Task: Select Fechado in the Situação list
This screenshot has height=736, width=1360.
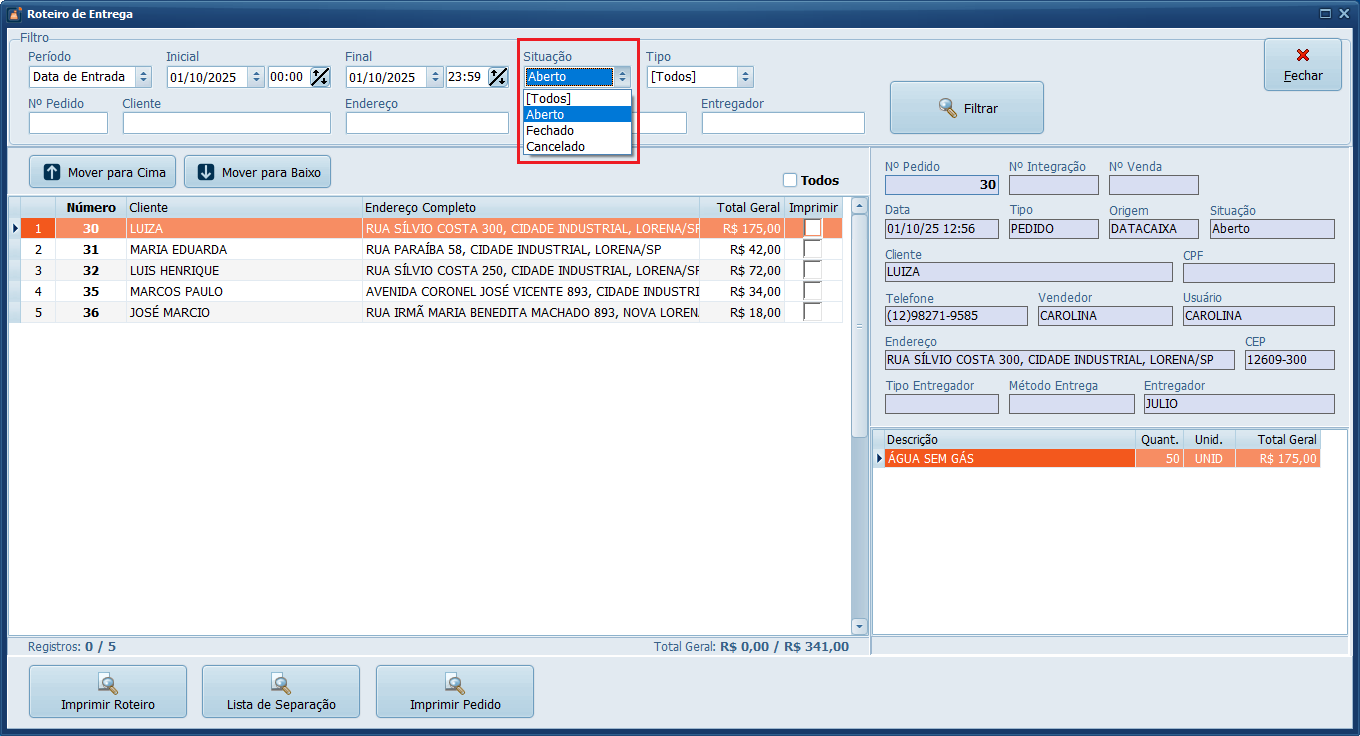Action: point(550,130)
